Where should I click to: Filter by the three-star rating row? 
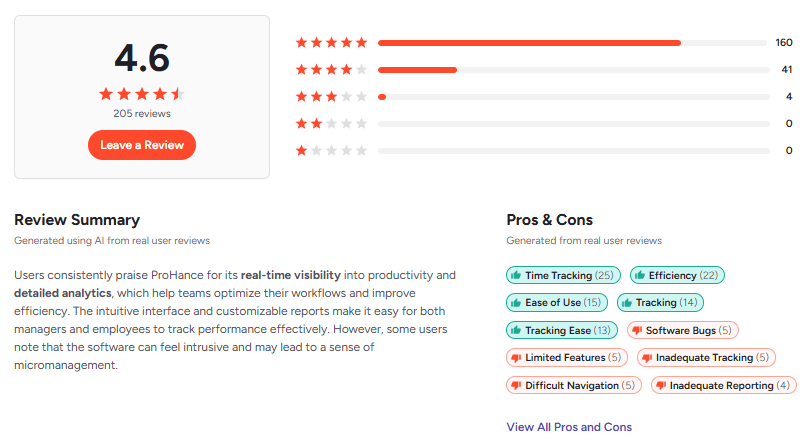[x=571, y=97]
